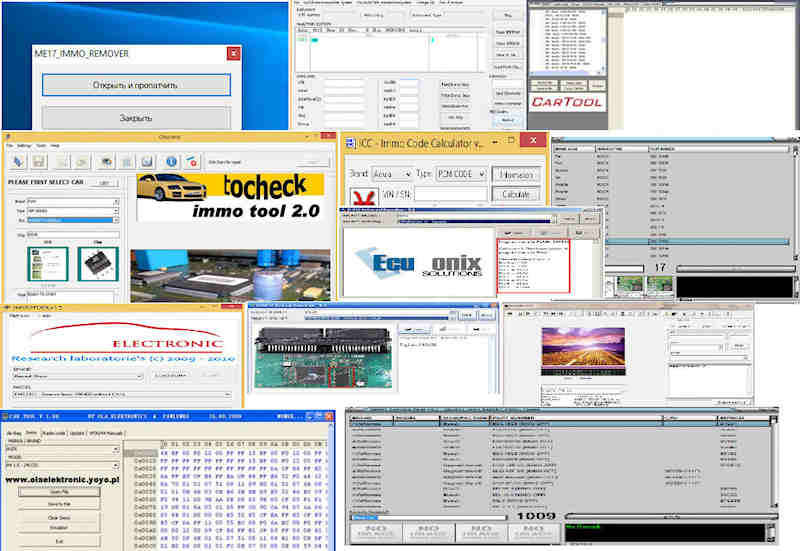This screenshot has height=551, width=800.
Task: Click vertical scrollbar of gray ECU list window
Action: click(794, 202)
